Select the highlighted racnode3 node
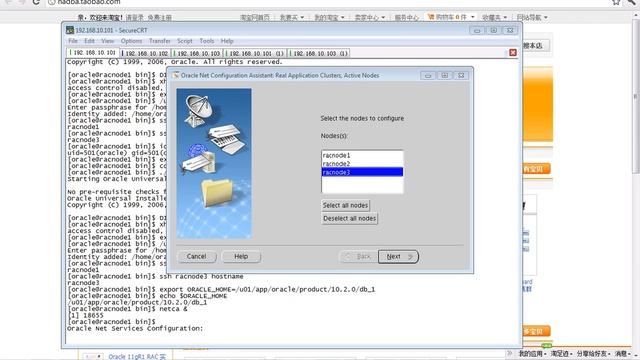This screenshot has height=360, width=640. tap(362, 172)
